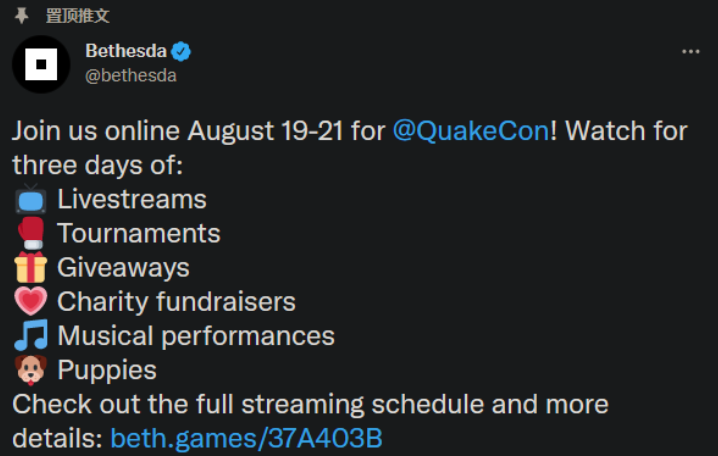
Task: Click the Giveaways text line
Action: tap(123, 268)
